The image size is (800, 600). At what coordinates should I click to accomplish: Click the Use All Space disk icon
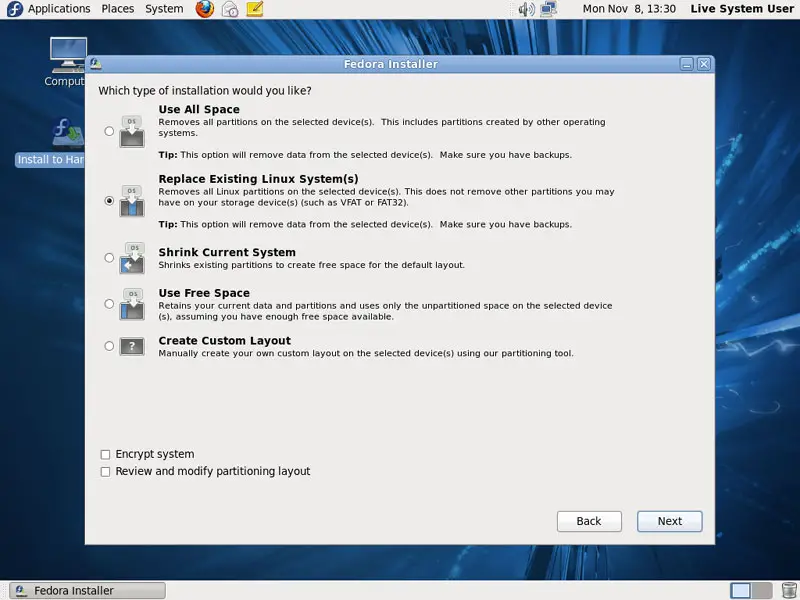(x=132, y=132)
